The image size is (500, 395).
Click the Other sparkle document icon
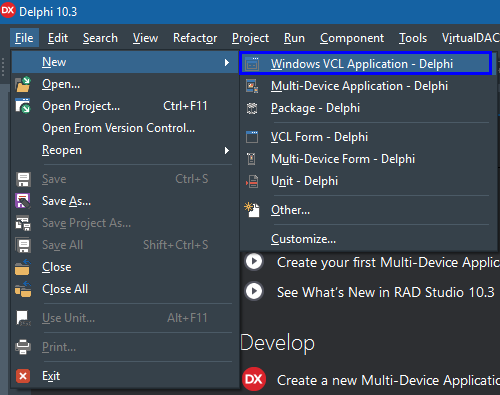click(x=252, y=210)
